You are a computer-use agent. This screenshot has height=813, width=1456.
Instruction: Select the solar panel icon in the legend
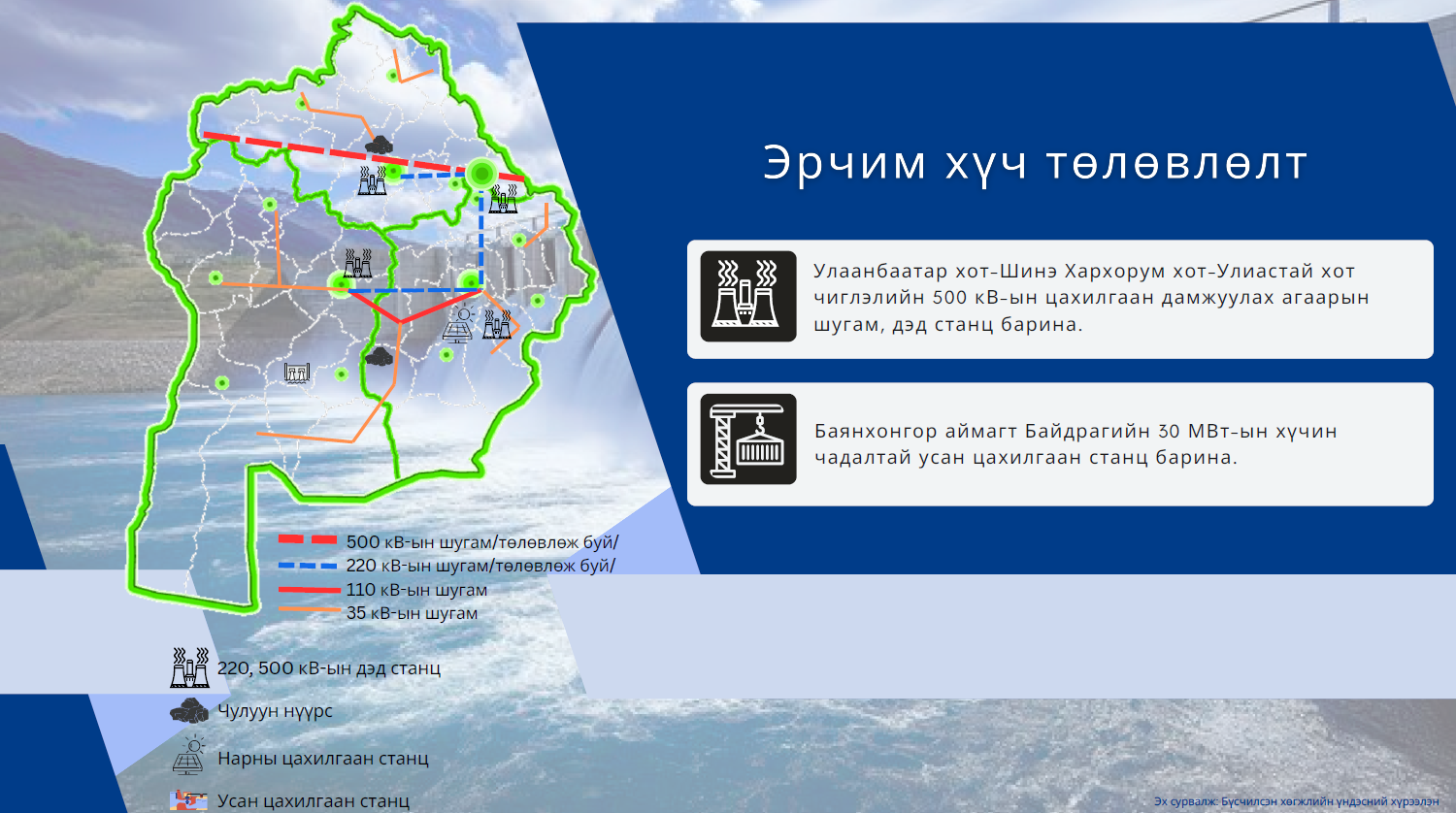pyautogui.click(x=189, y=756)
